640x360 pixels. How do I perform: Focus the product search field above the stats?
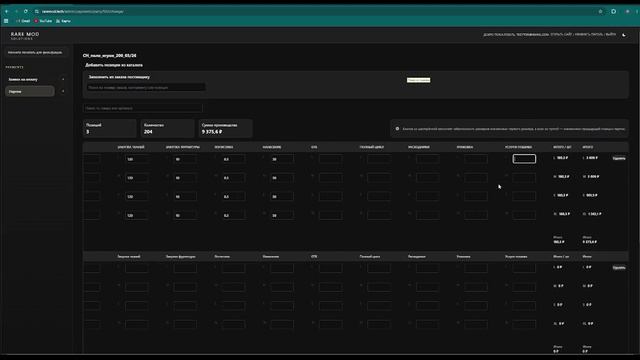tap(142, 108)
